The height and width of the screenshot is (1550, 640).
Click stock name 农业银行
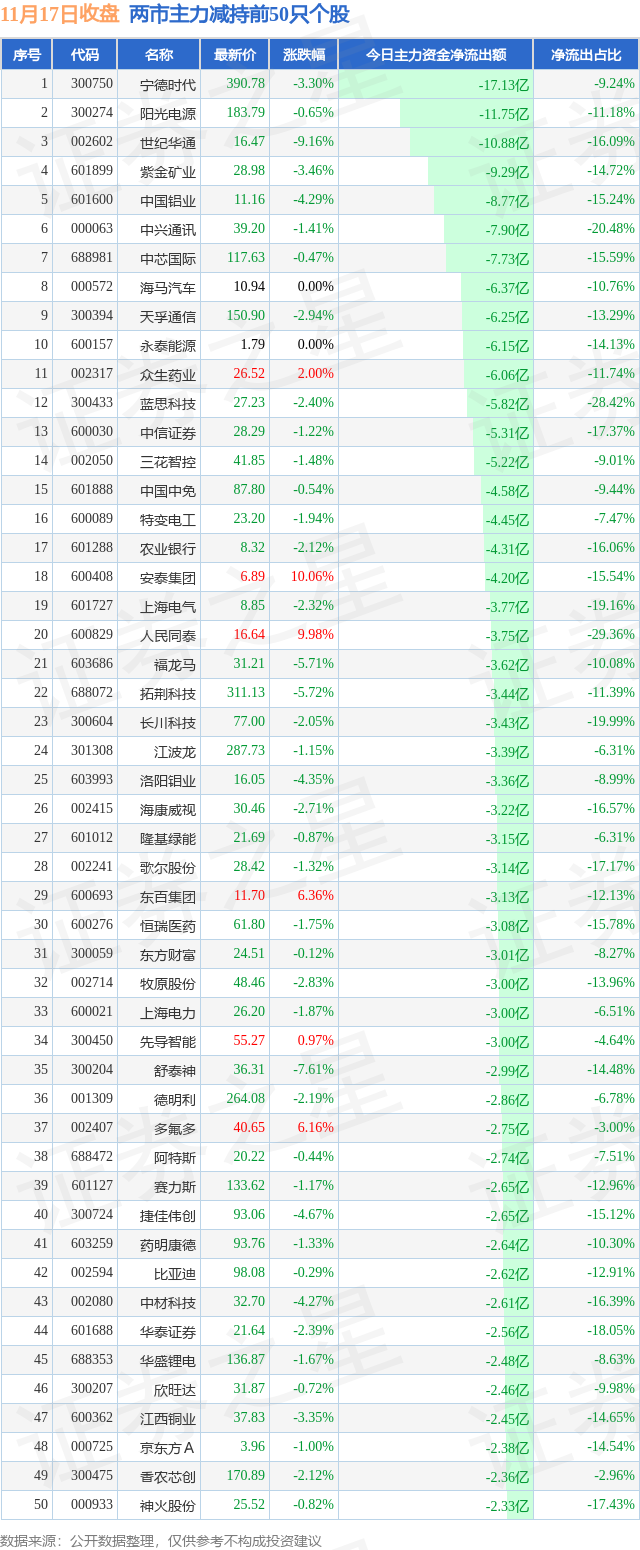point(168,548)
